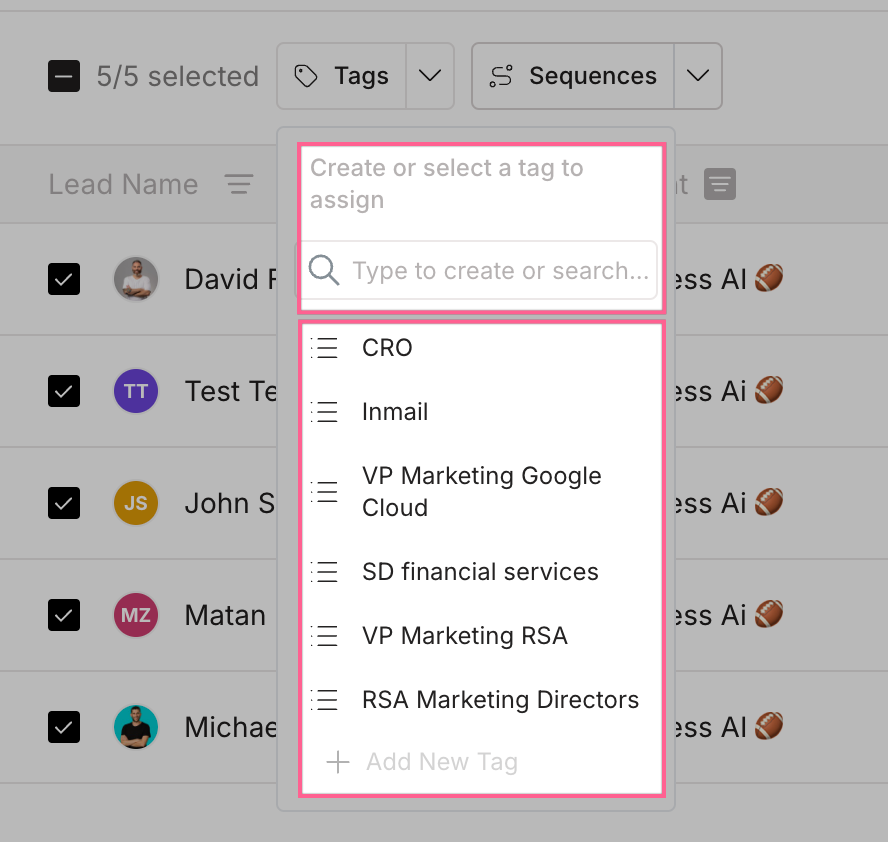888x842 pixels.
Task: Click the plus icon for Add New Tag
Action: click(338, 762)
